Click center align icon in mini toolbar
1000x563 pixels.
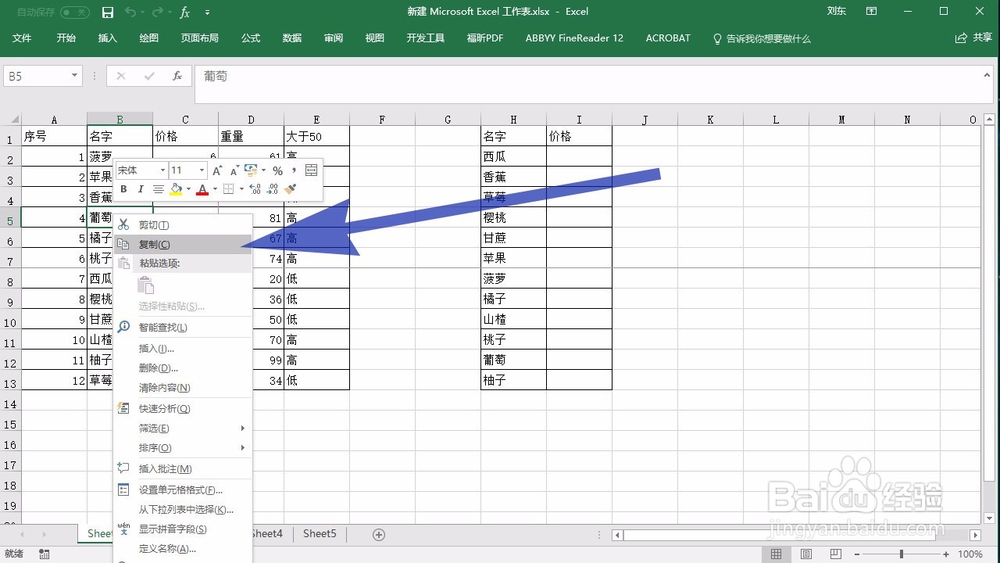coord(158,189)
